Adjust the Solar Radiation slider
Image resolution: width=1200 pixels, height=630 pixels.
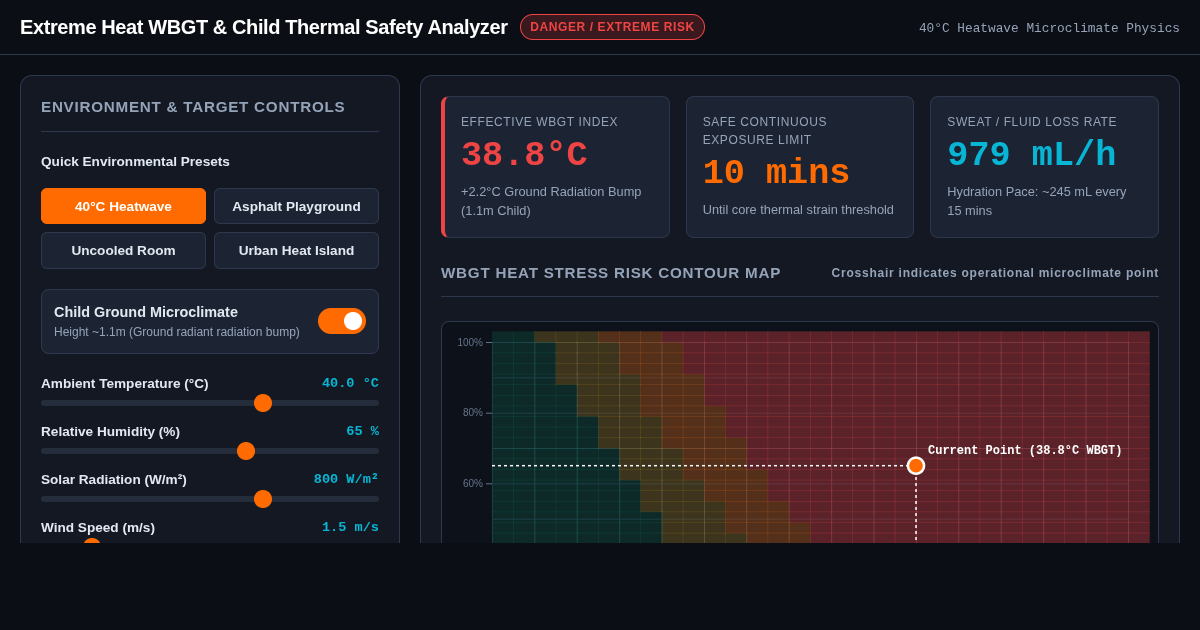(210, 499)
